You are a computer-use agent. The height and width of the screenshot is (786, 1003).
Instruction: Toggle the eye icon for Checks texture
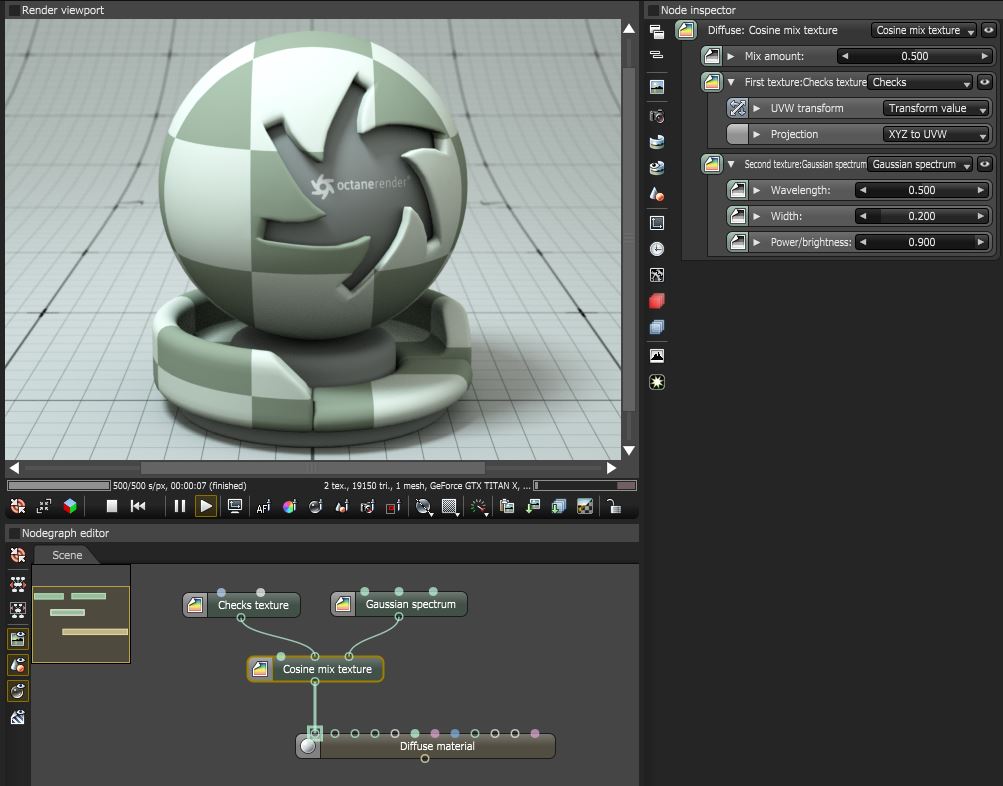click(x=985, y=82)
